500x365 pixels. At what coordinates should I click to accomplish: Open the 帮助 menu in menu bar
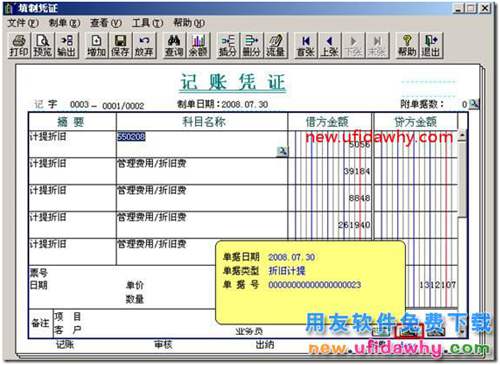click(x=189, y=23)
